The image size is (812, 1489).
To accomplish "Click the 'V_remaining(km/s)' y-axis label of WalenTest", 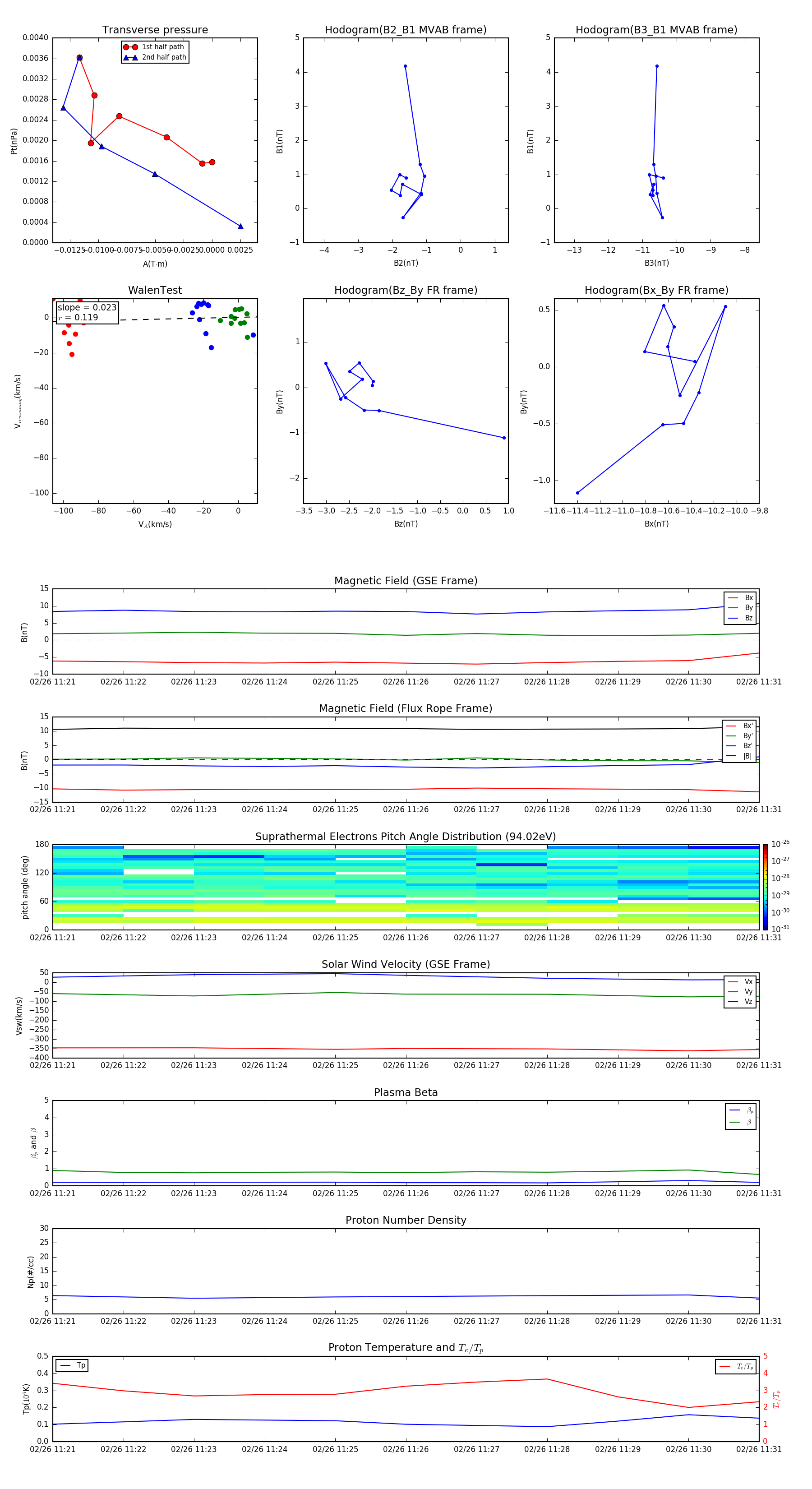I will coord(17,401).
